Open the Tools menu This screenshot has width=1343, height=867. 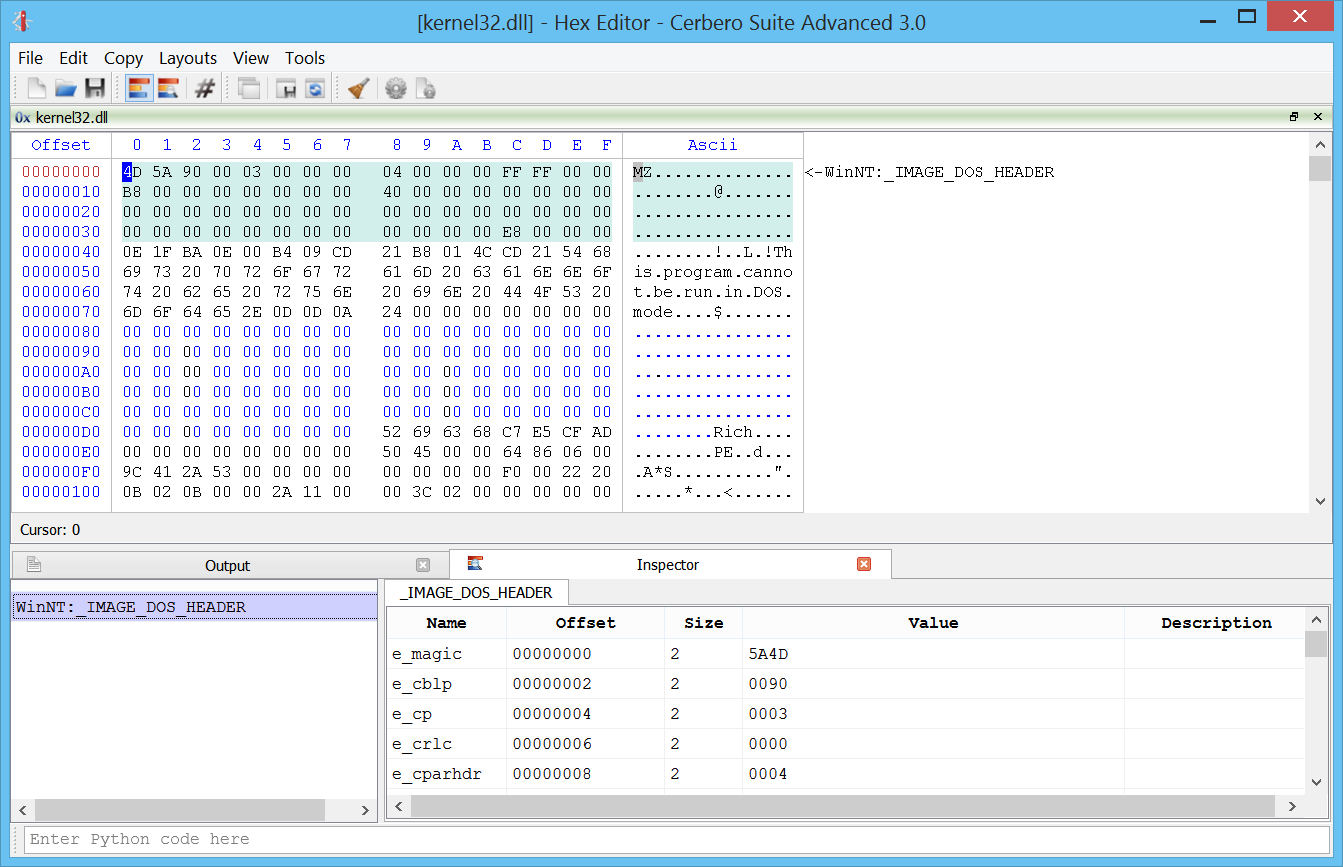click(305, 58)
